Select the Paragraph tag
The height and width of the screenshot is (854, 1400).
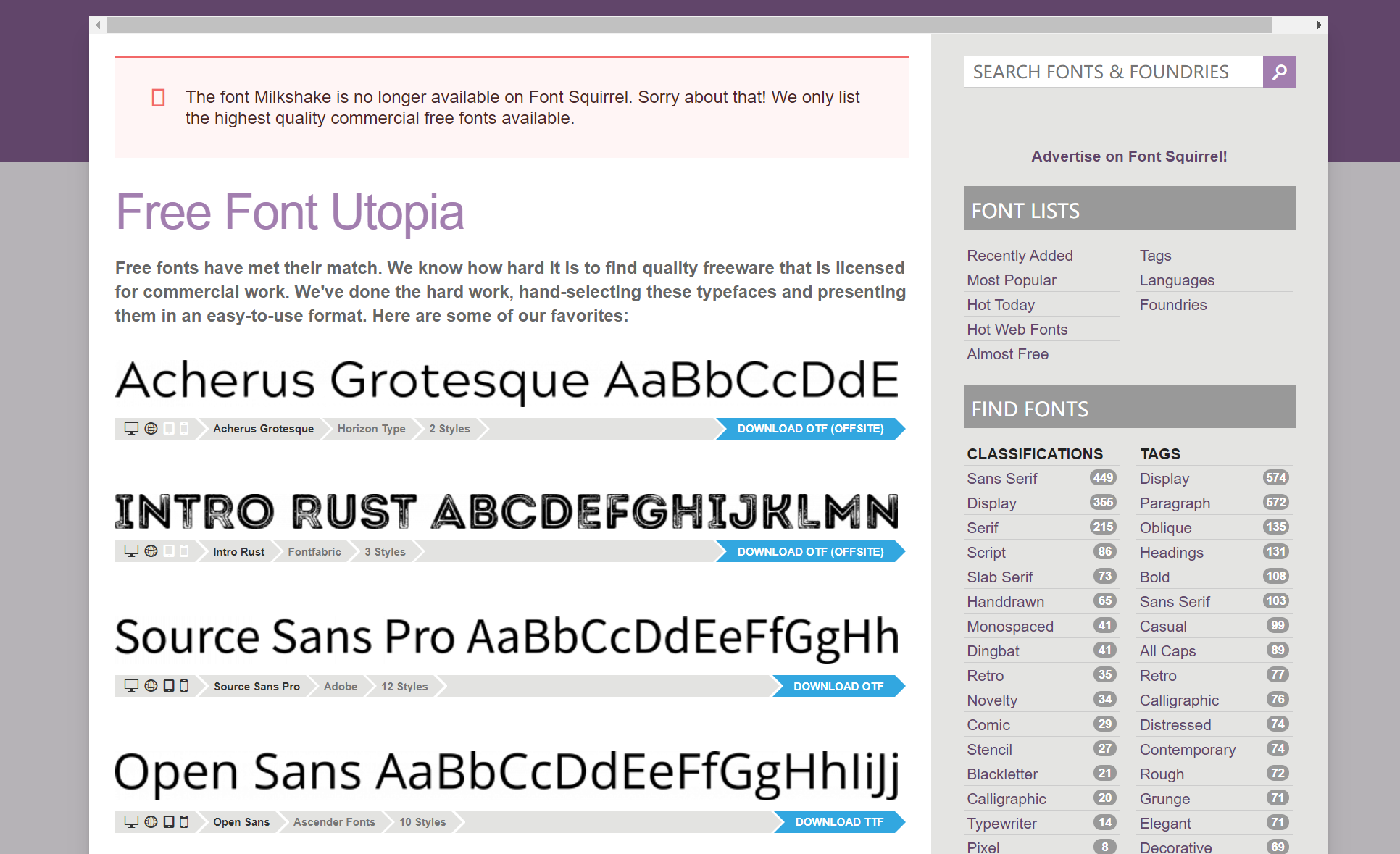pos(1175,503)
